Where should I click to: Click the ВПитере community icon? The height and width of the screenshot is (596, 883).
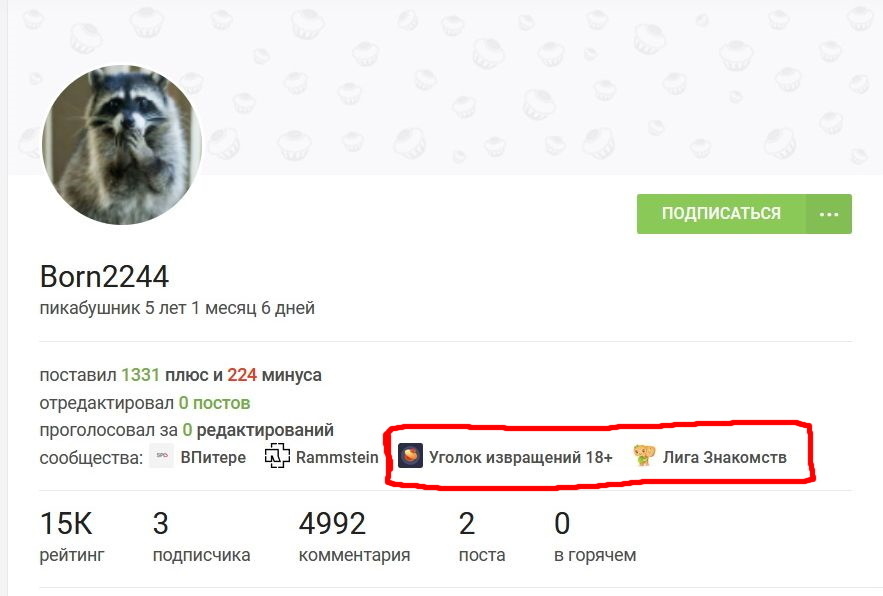click(x=162, y=456)
